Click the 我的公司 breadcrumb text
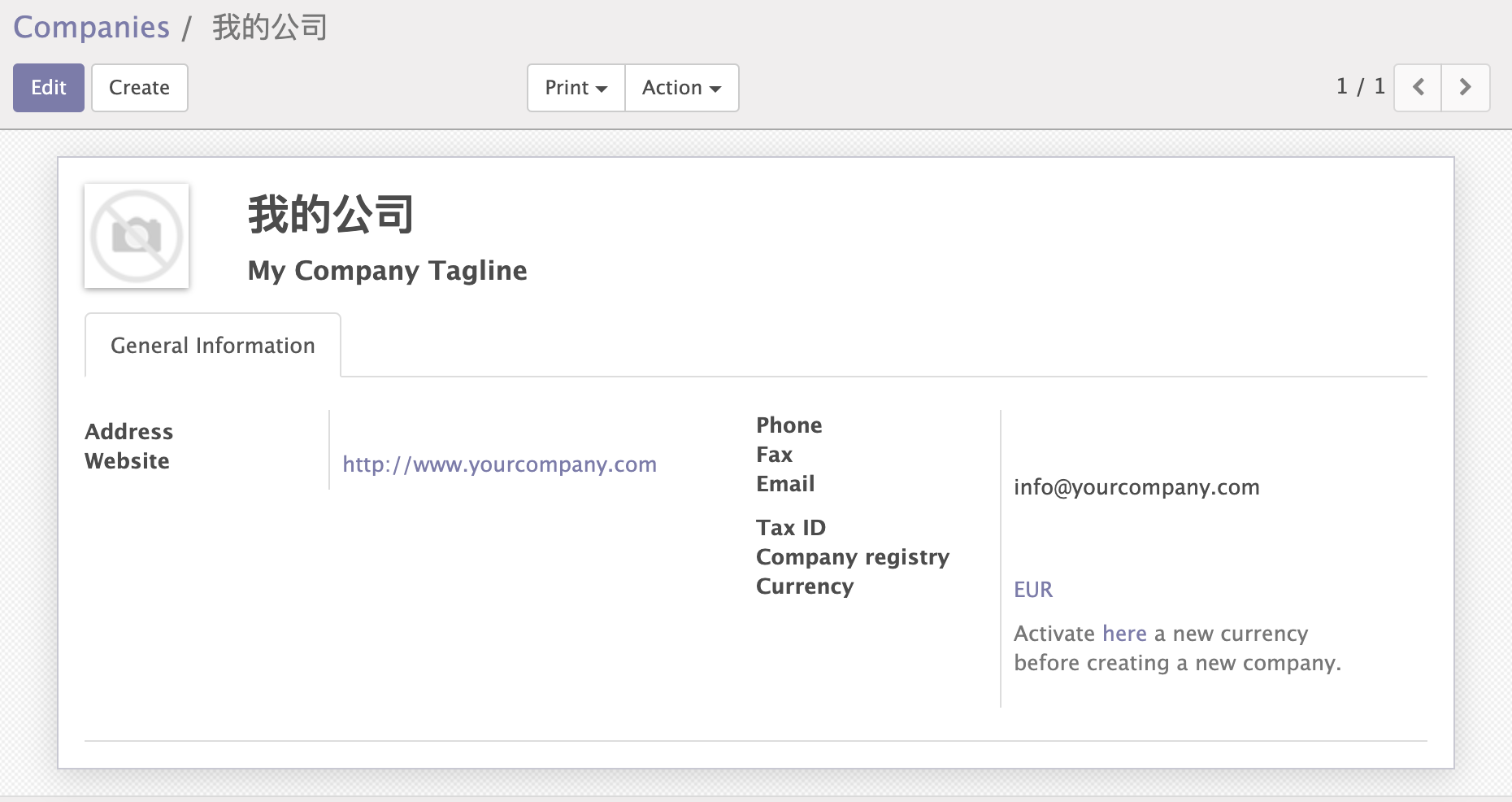1512x802 pixels. coord(270,27)
